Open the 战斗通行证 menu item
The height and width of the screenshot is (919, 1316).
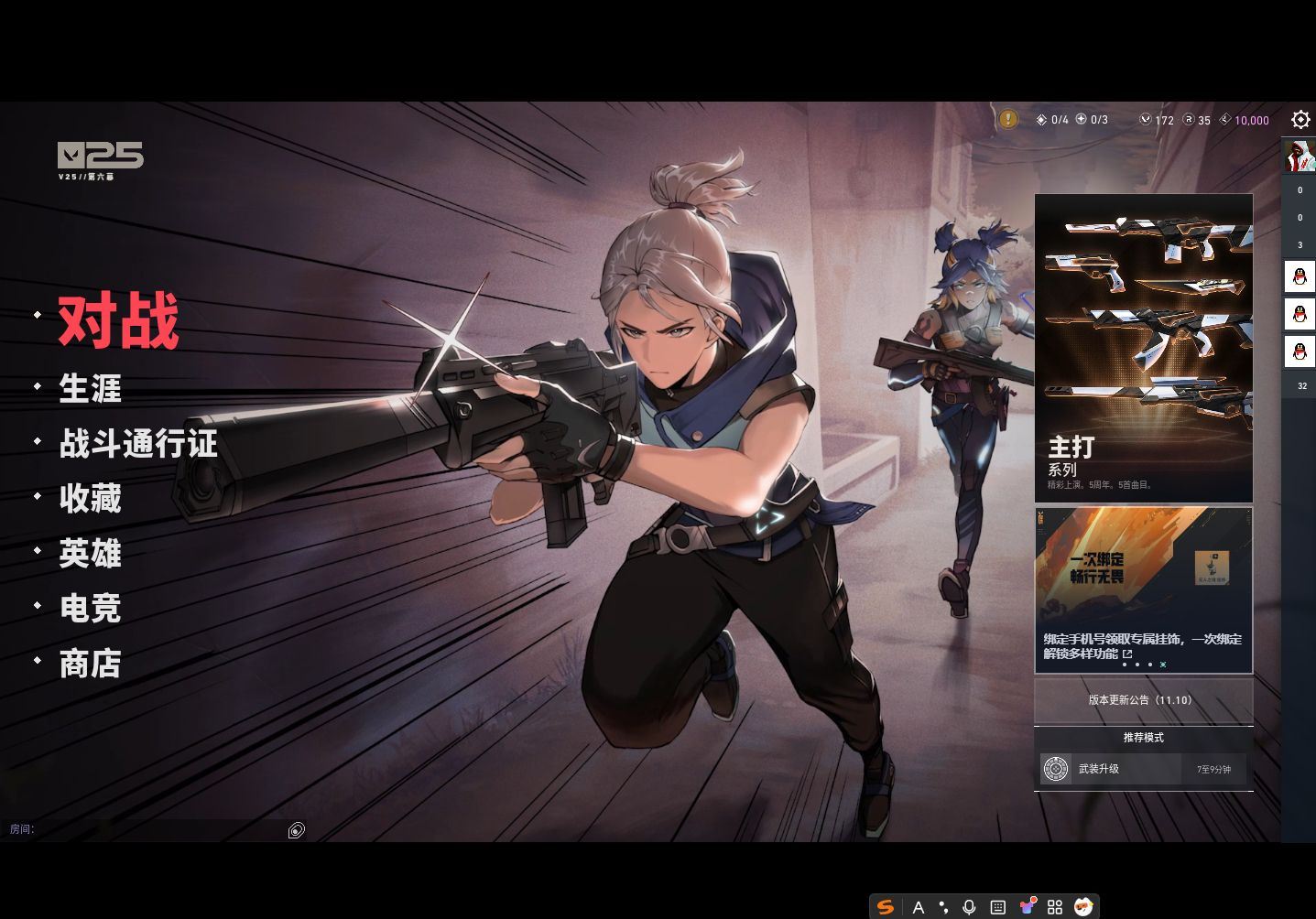pyautogui.click(x=138, y=444)
